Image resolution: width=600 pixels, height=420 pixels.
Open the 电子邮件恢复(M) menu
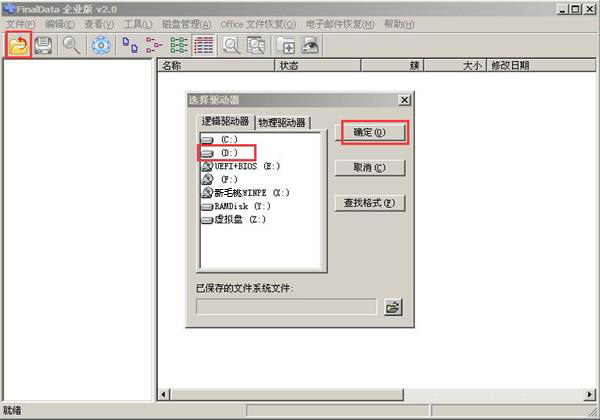point(340,24)
